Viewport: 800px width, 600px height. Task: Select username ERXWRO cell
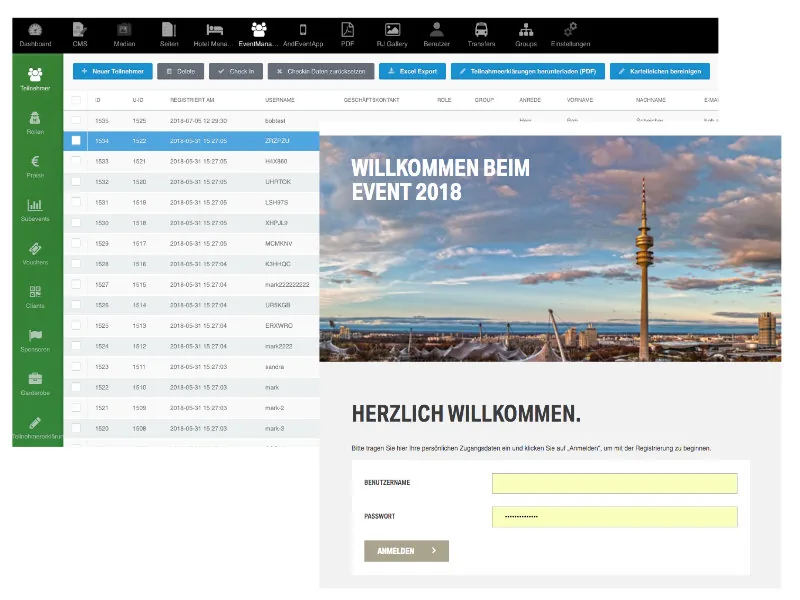tap(279, 326)
